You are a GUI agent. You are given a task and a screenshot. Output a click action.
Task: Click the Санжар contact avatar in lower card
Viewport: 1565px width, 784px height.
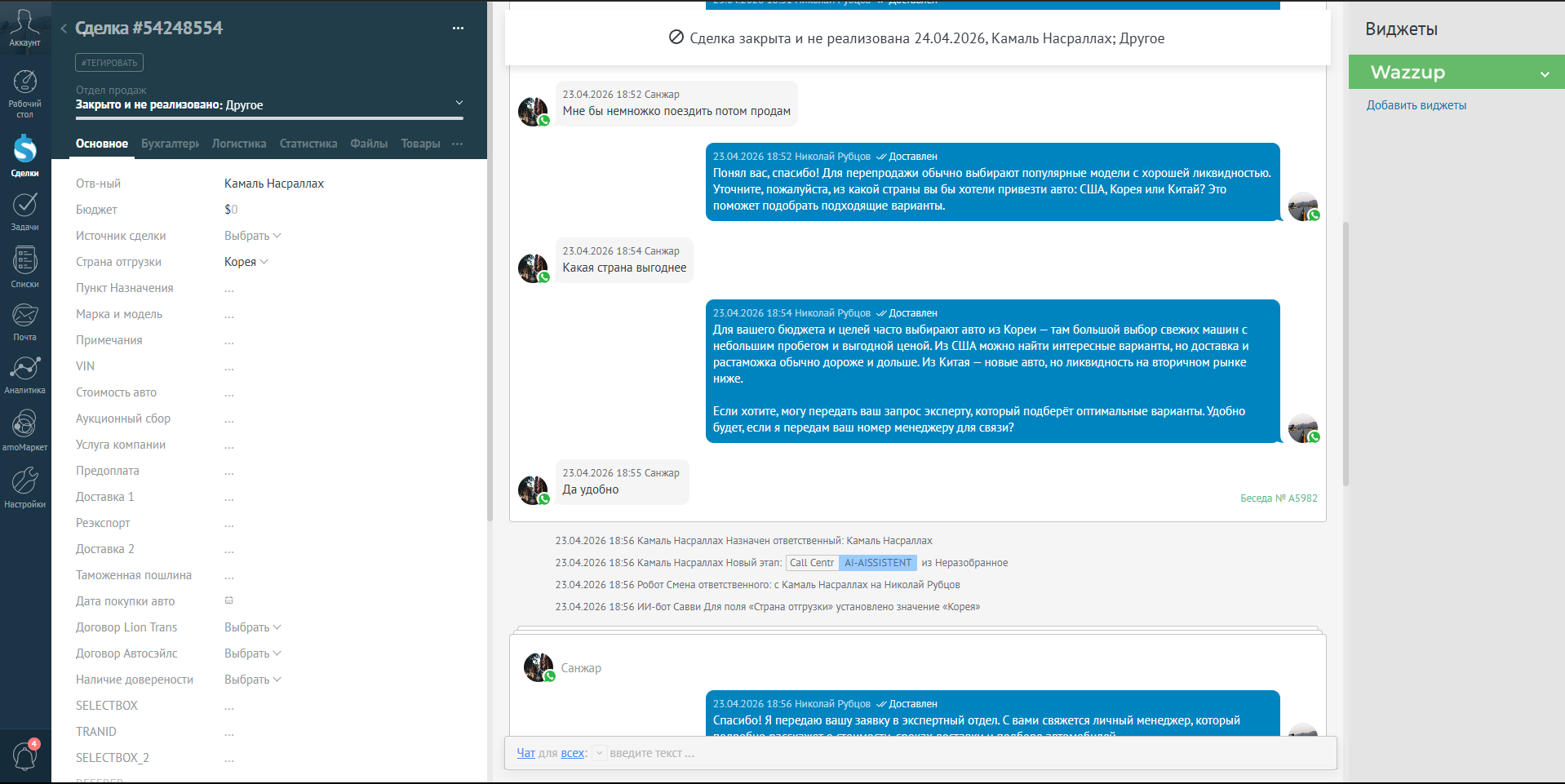[x=539, y=667]
